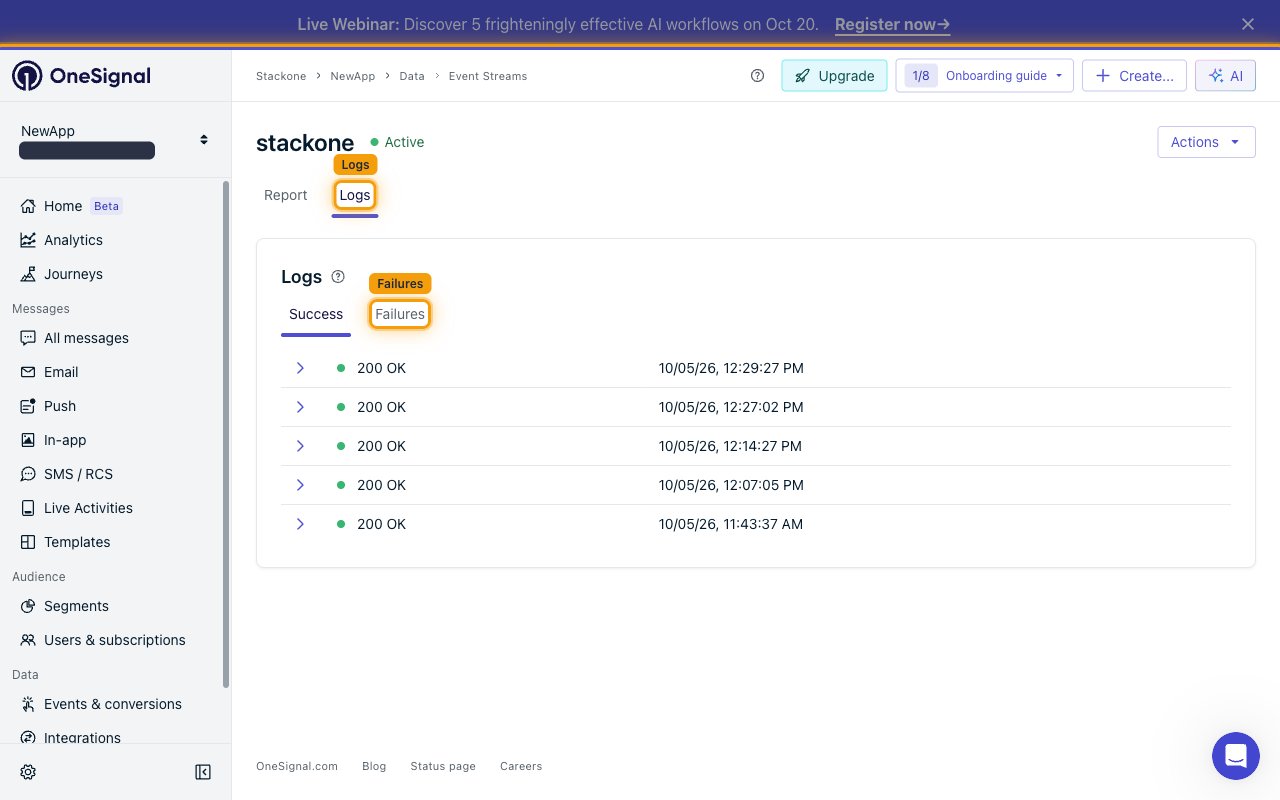Select the Logs tab
1280x800 pixels.
[x=355, y=195]
